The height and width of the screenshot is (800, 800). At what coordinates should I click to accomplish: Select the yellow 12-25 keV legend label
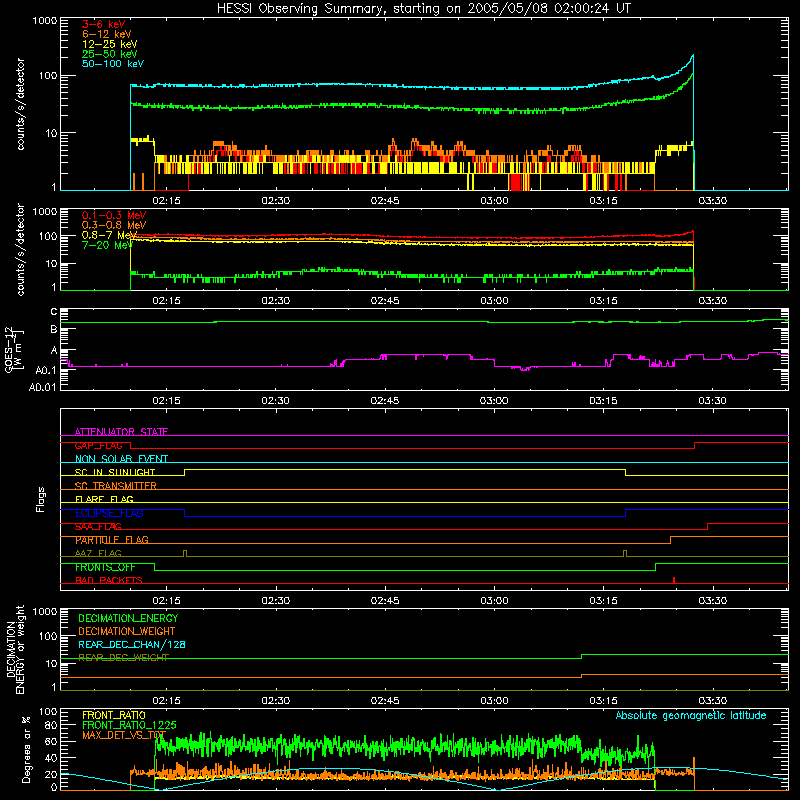point(109,44)
